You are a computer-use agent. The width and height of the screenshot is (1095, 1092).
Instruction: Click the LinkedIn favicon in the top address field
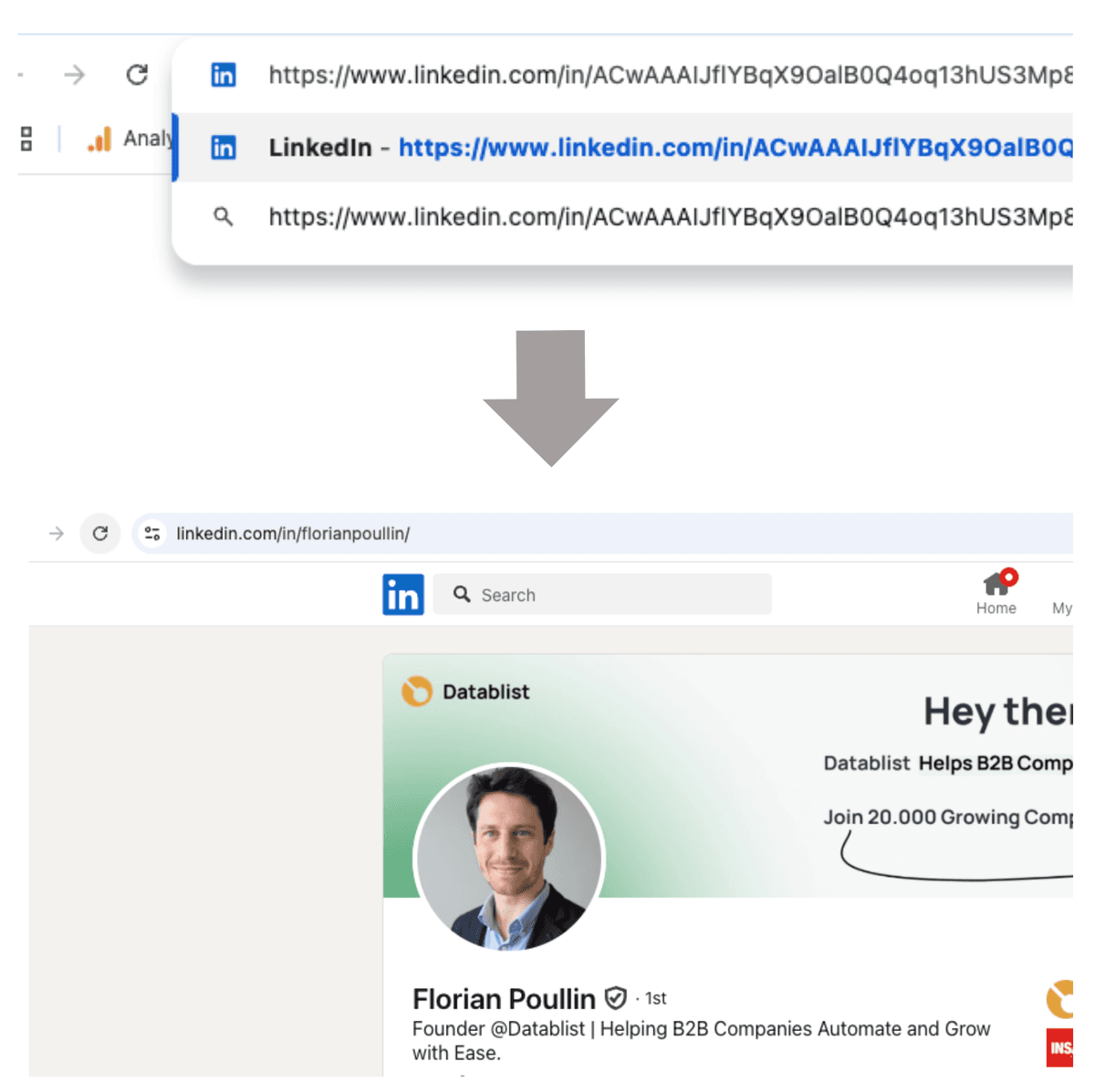coord(224,75)
